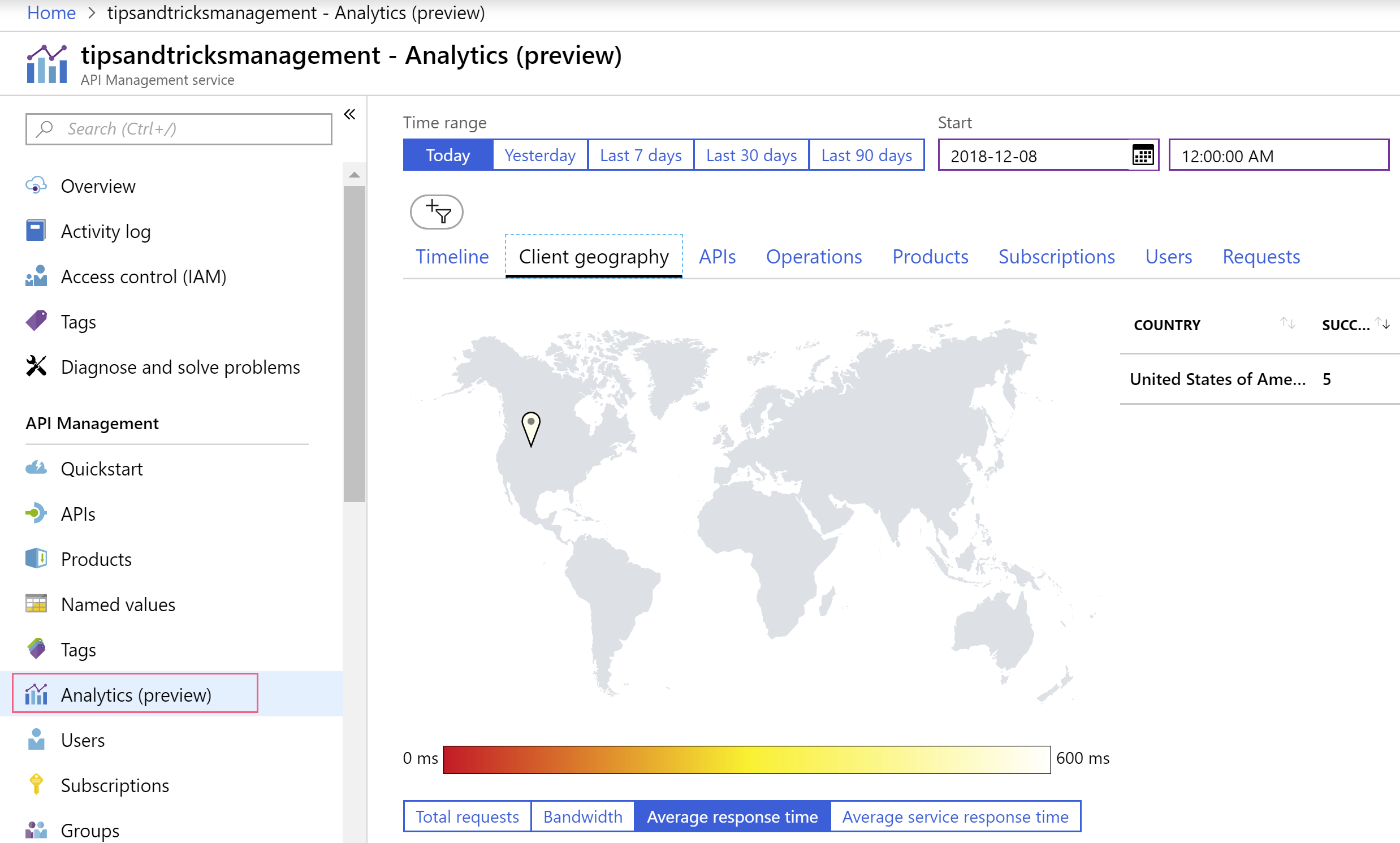Click the Quickstart cloud icon
1400x843 pixels.
pos(36,468)
